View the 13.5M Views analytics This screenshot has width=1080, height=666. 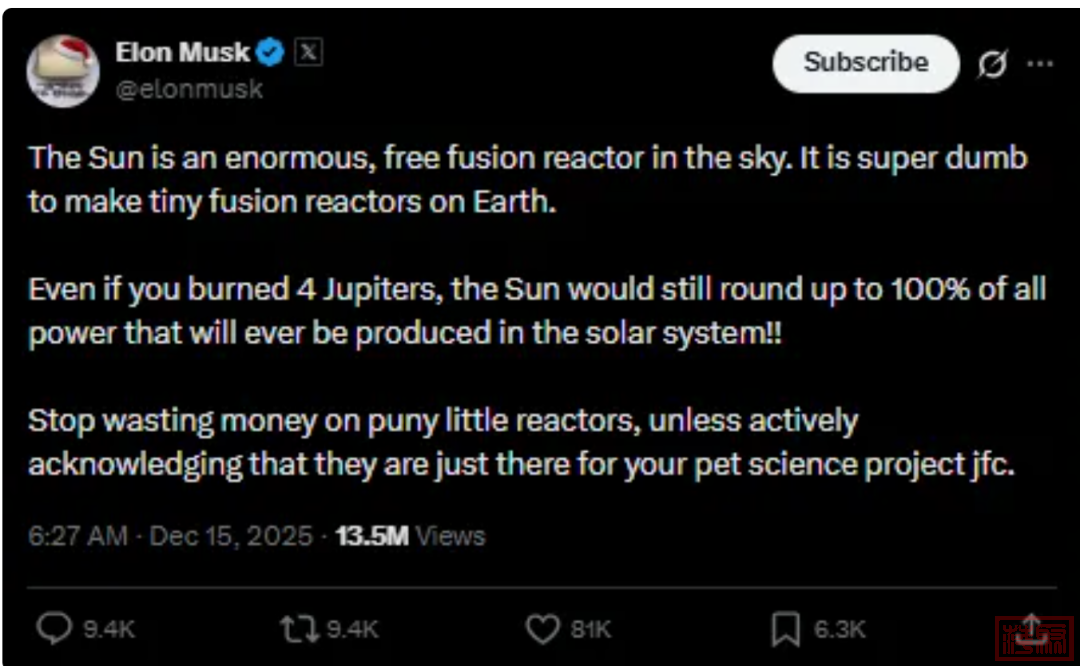pyautogui.click(x=410, y=536)
